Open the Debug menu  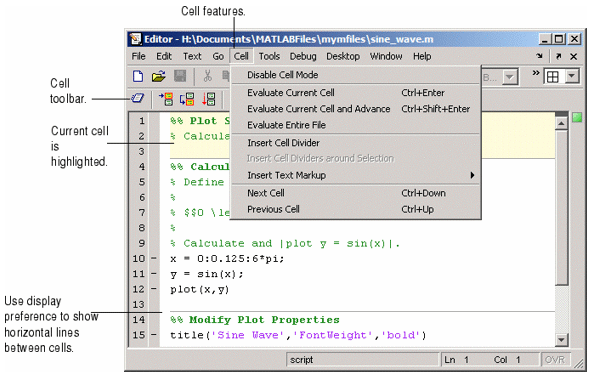303,56
